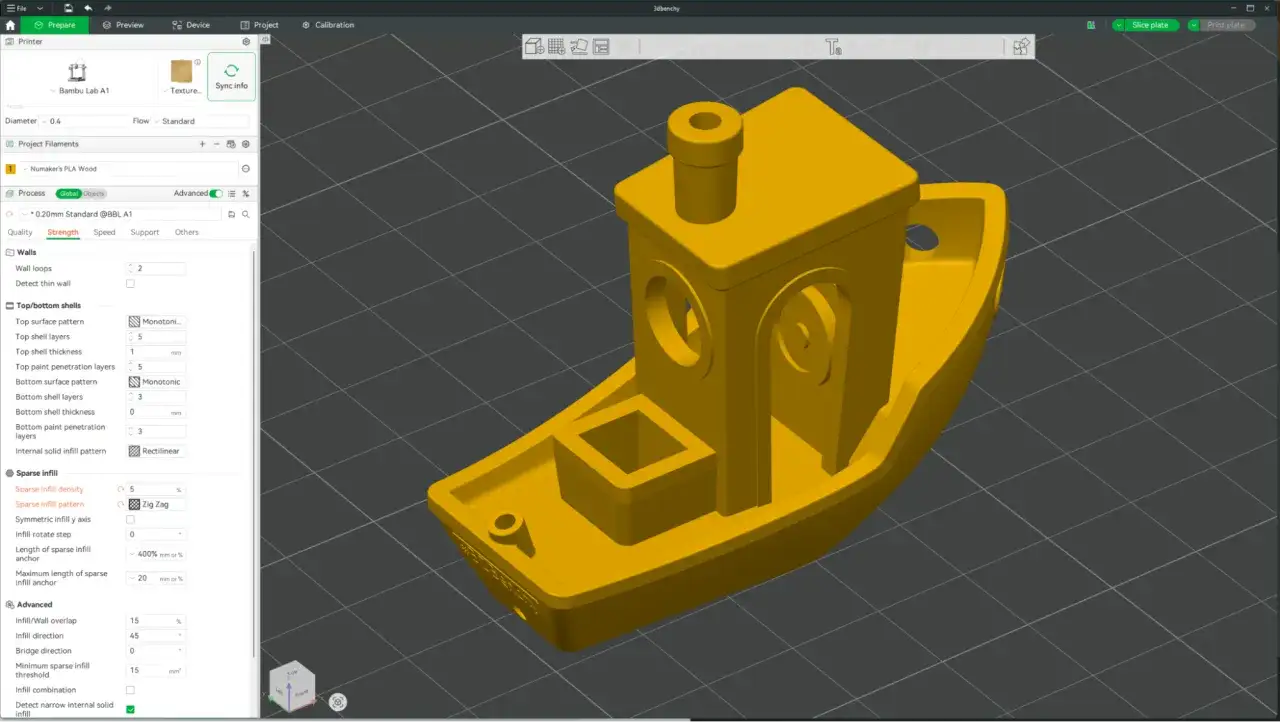Open the Assembly view icon
Image resolution: width=1280 pixels, height=722 pixels.
(1021, 46)
